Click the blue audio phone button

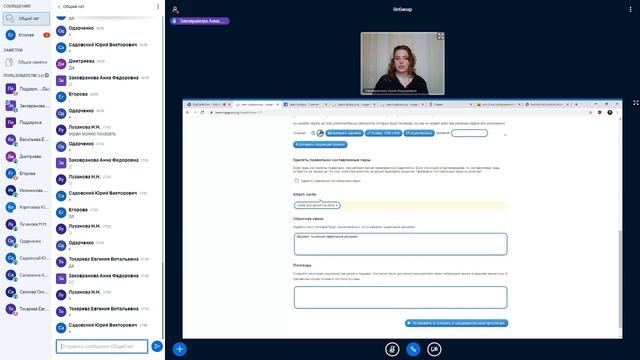(413, 349)
